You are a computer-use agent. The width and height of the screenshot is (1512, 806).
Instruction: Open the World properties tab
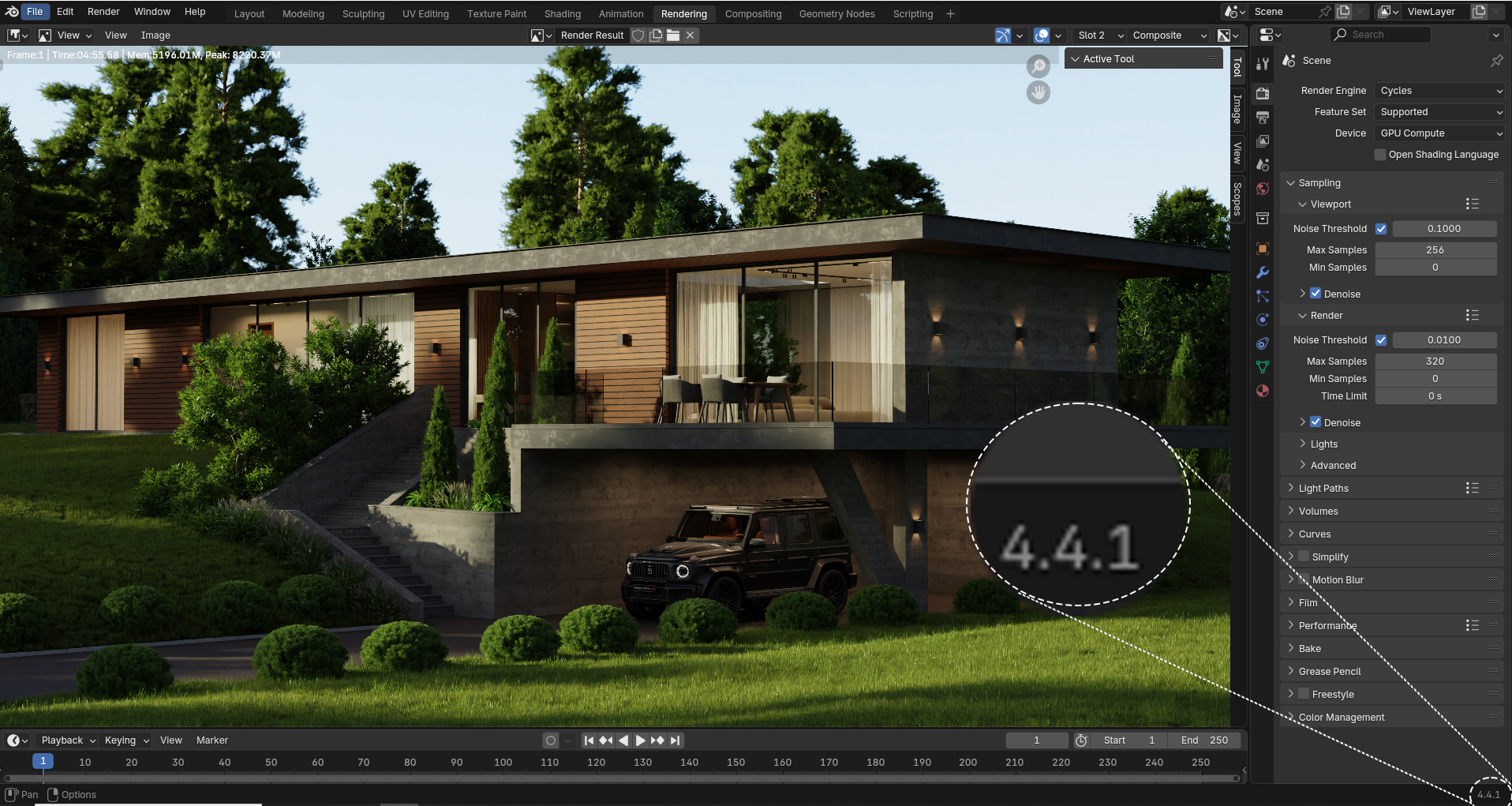click(x=1263, y=189)
